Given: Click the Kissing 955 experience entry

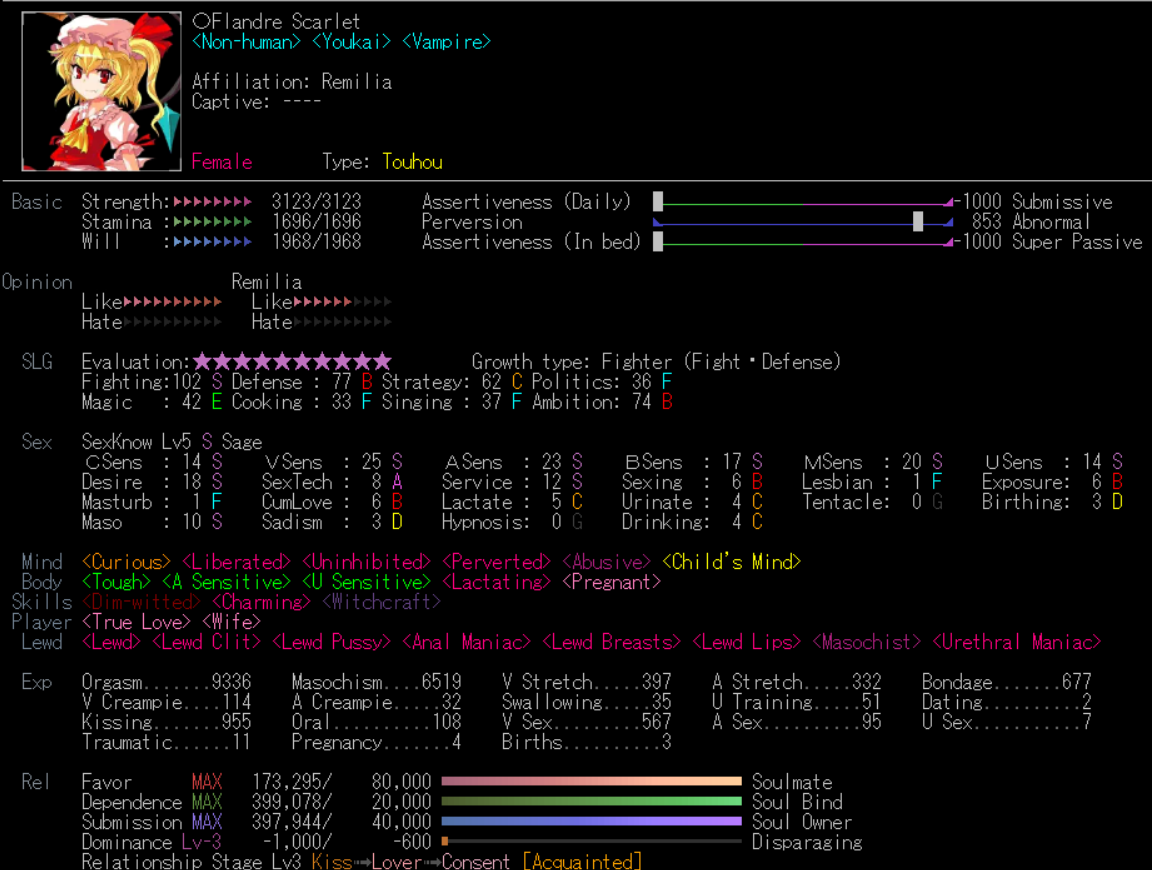Looking at the screenshot, I should 167,722.
